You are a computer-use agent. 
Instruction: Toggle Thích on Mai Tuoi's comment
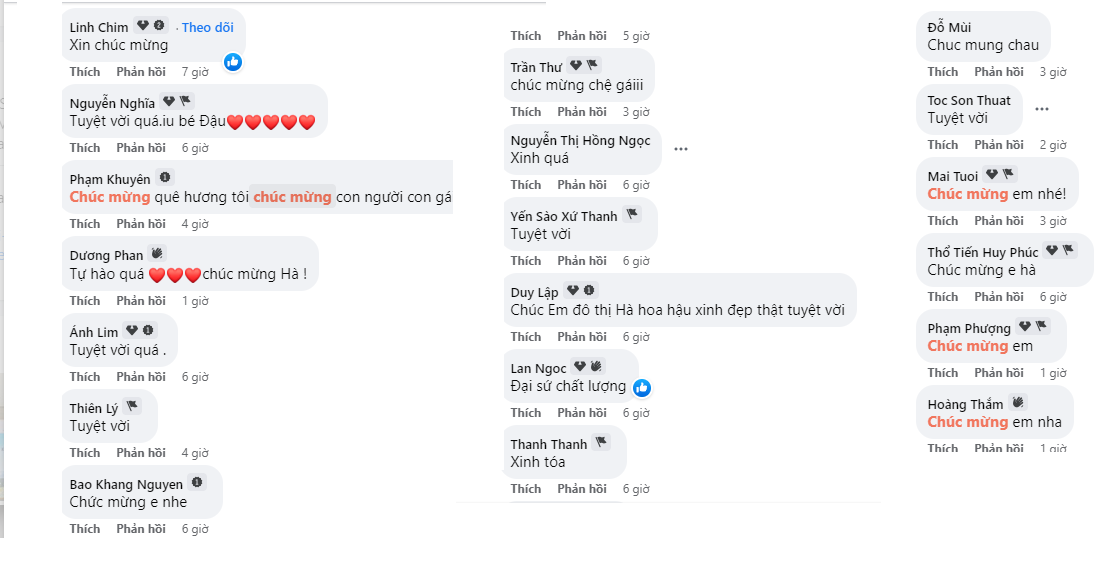943,221
